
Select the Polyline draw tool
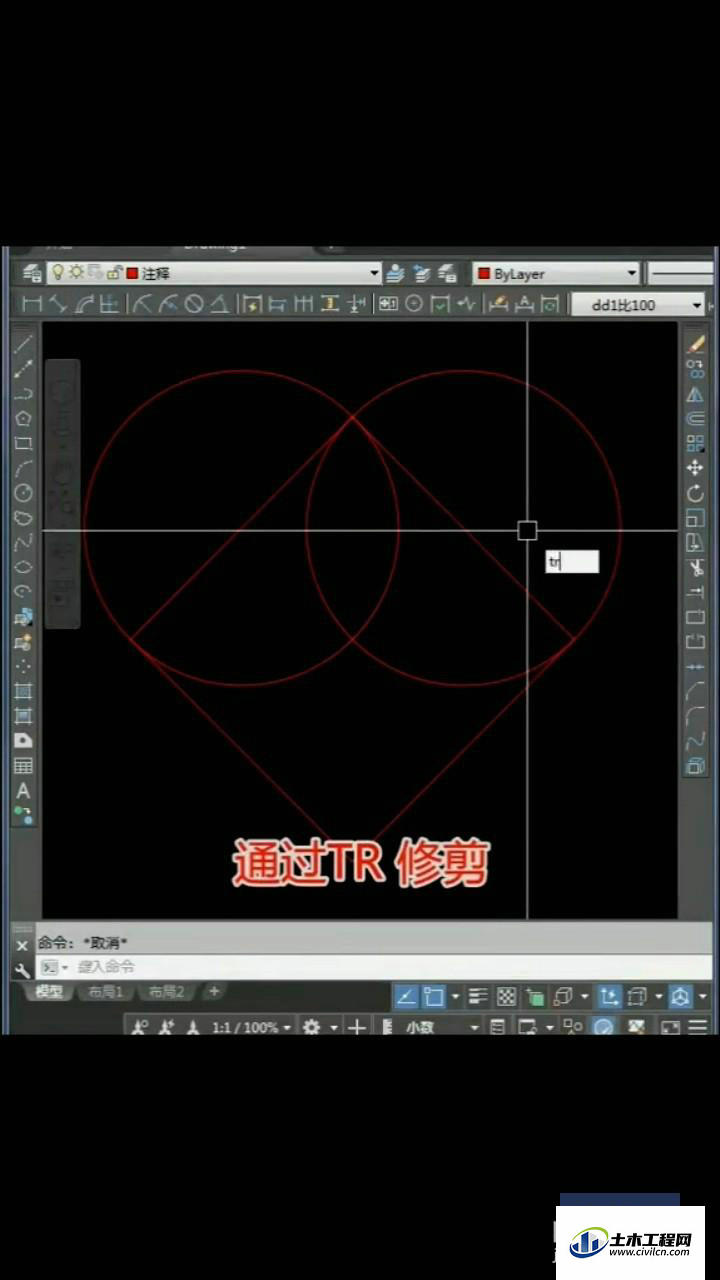click(23, 394)
